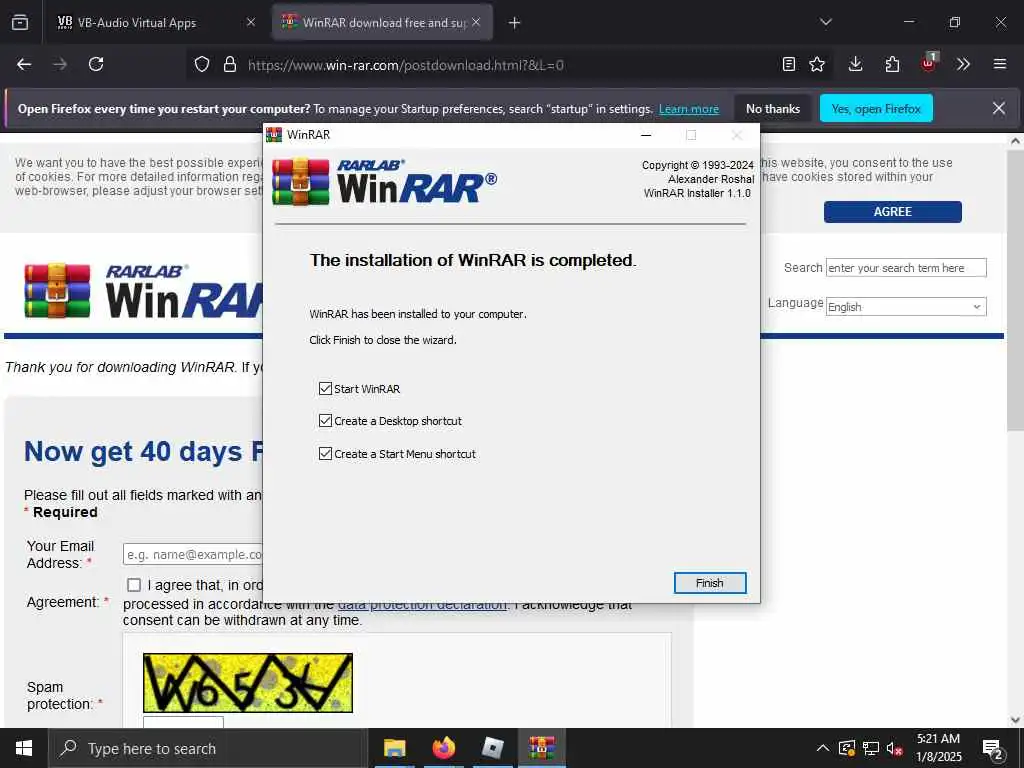Click Yes, open Firefox button
1024x768 pixels.
click(x=876, y=108)
